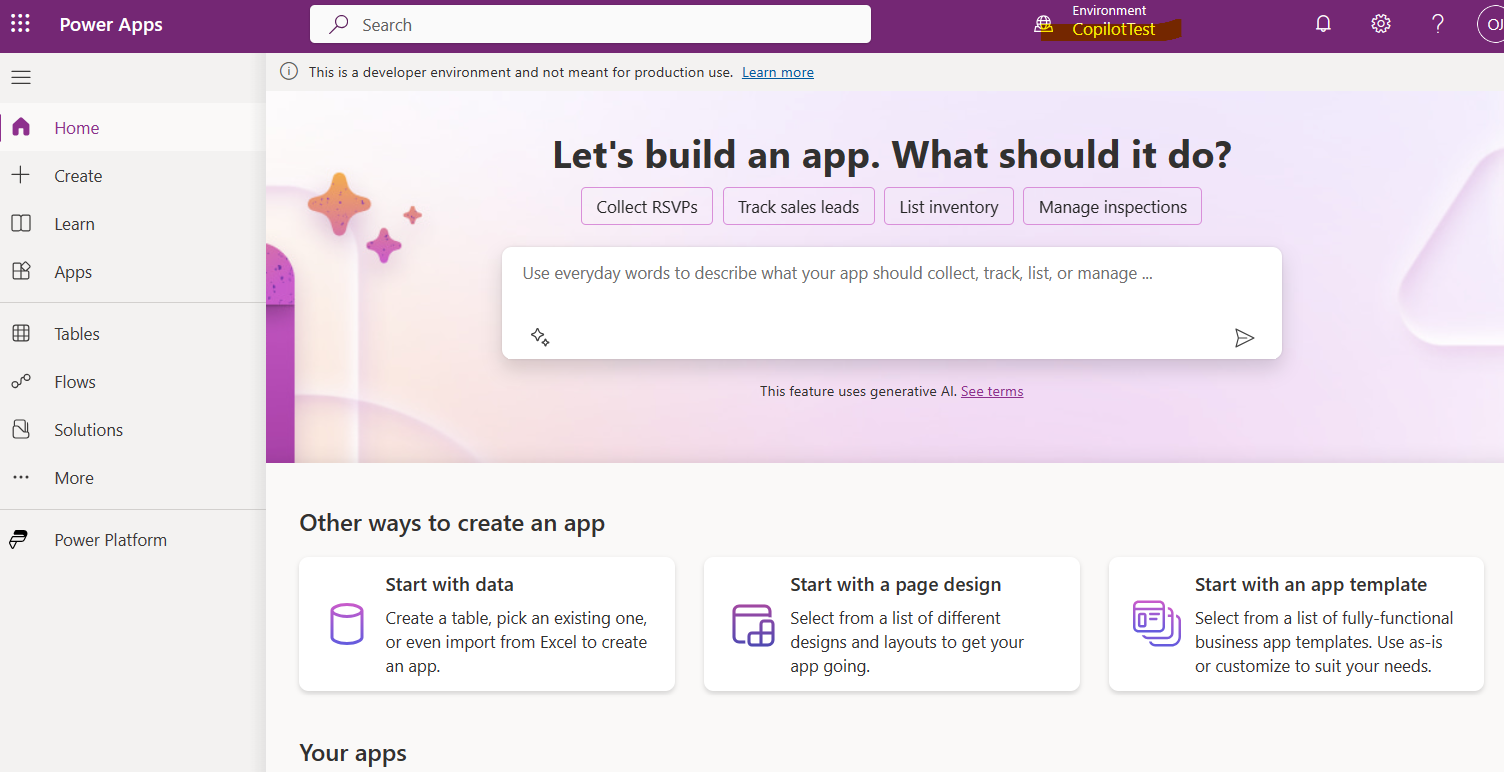1504x772 pixels.
Task: Select the Collect RSVPs suggestion
Action: pyautogui.click(x=647, y=206)
